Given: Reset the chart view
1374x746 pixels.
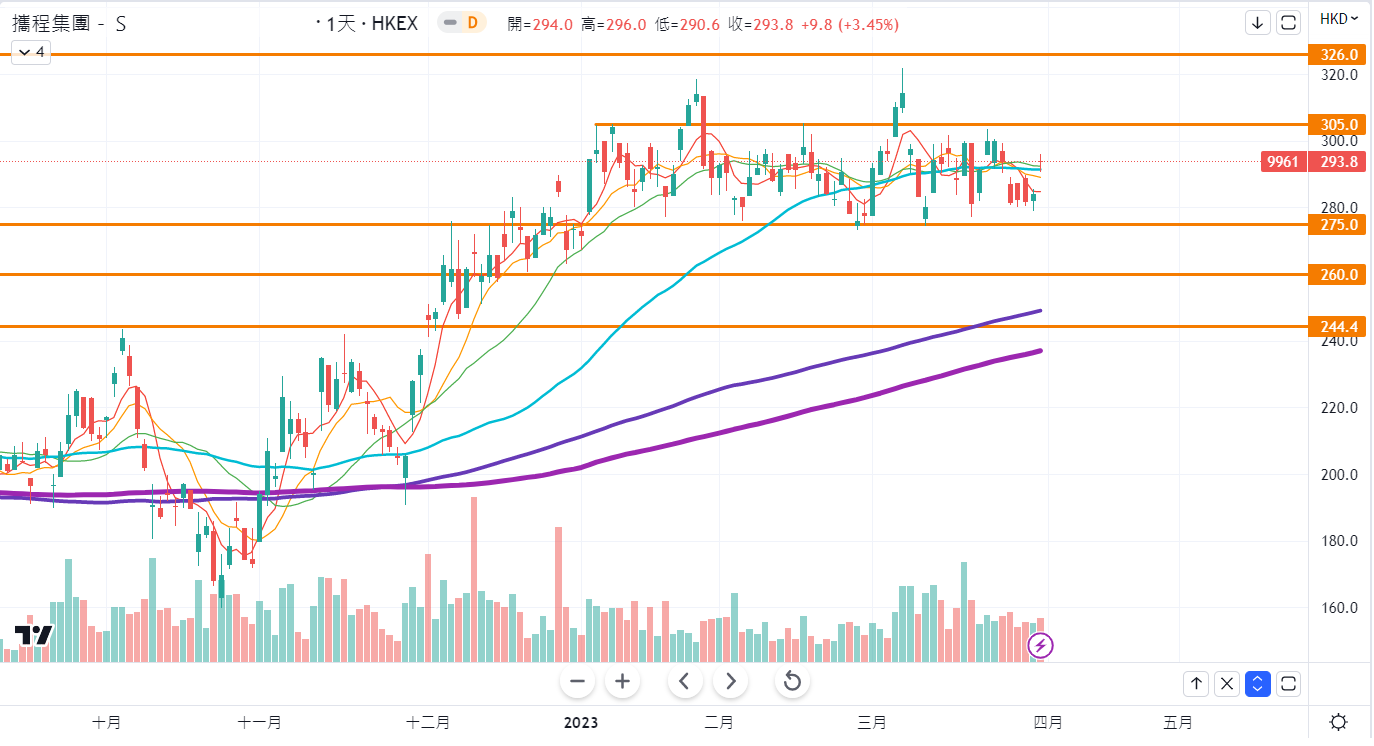Looking at the screenshot, I should coord(792,682).
